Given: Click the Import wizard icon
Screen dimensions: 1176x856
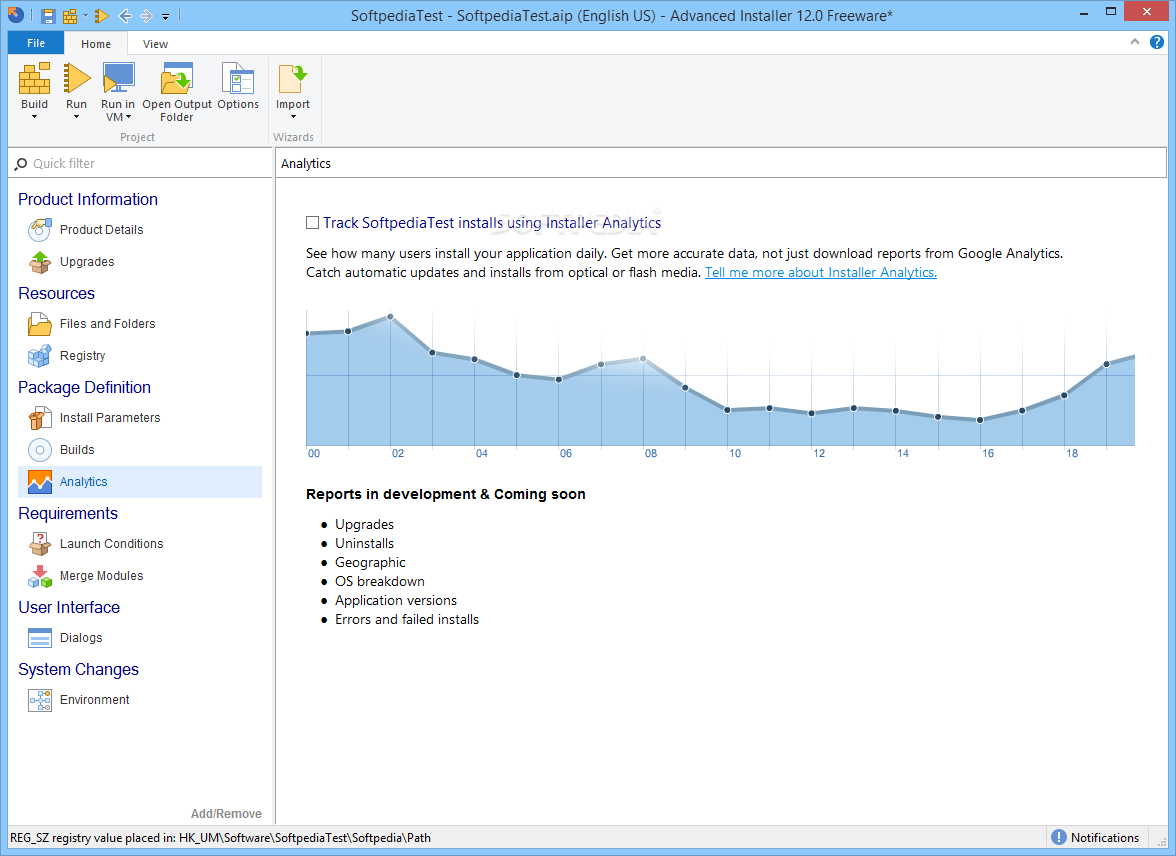Looking at the screenshot, I should point(292,79).
